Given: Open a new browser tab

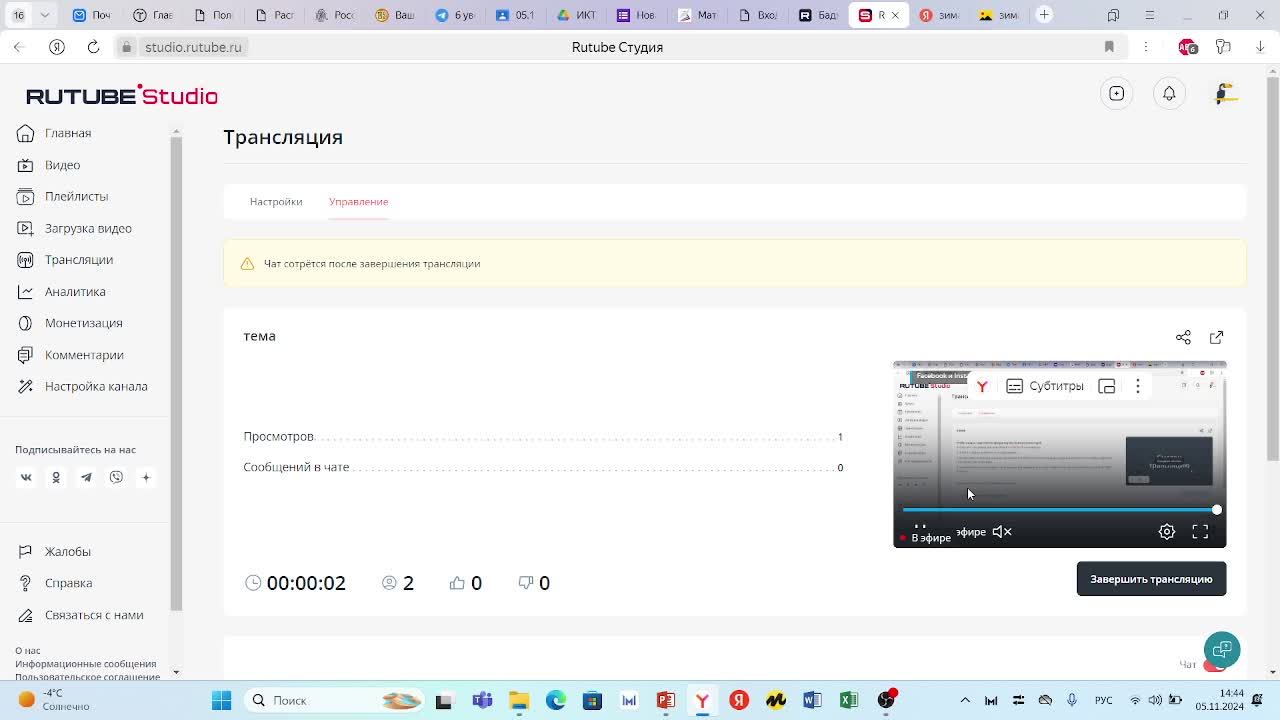Looking at the screenshot, I should pyautogui.click(x=1044, y=15).
